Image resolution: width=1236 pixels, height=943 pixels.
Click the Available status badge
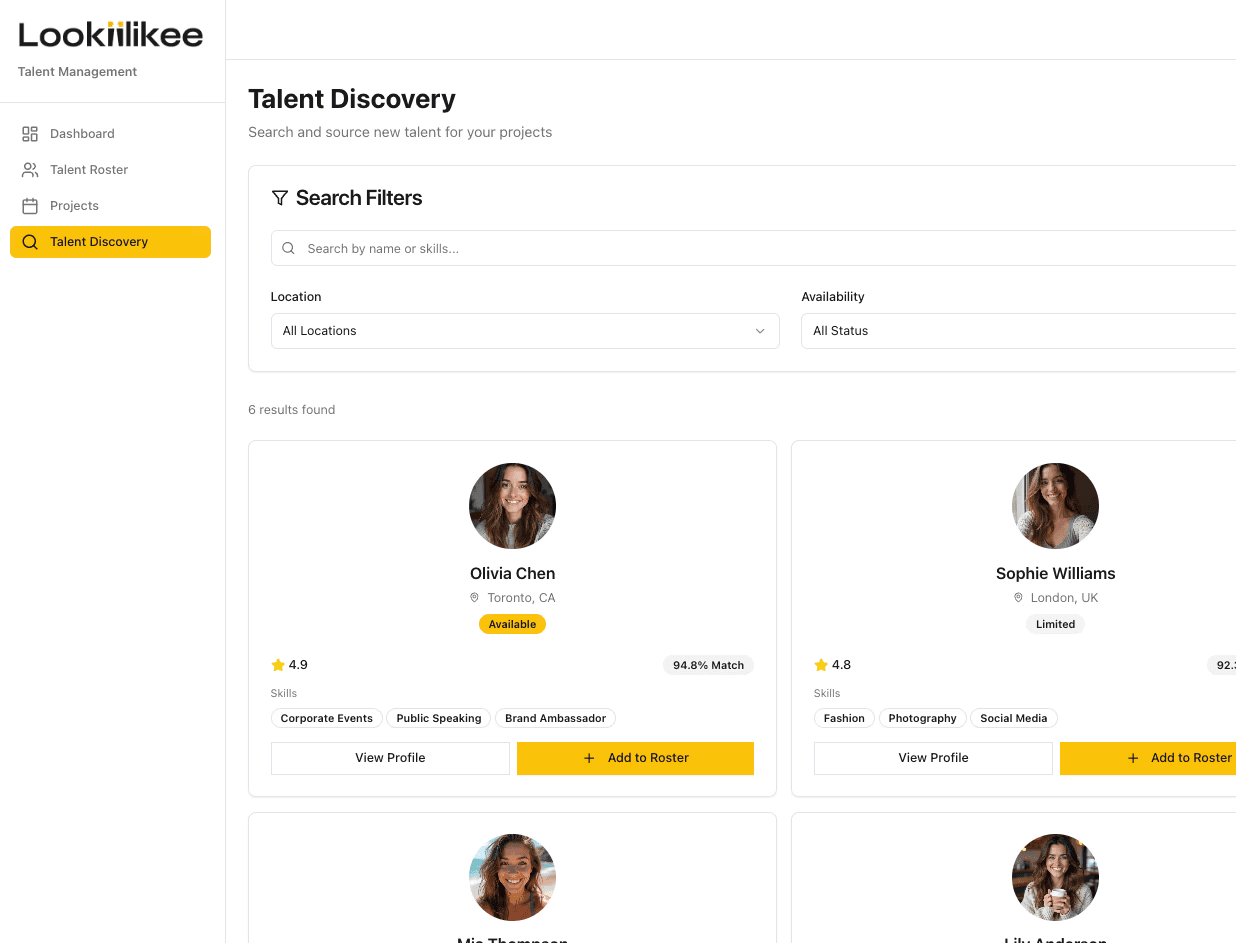pyautogui.click(x=512, y=624)
